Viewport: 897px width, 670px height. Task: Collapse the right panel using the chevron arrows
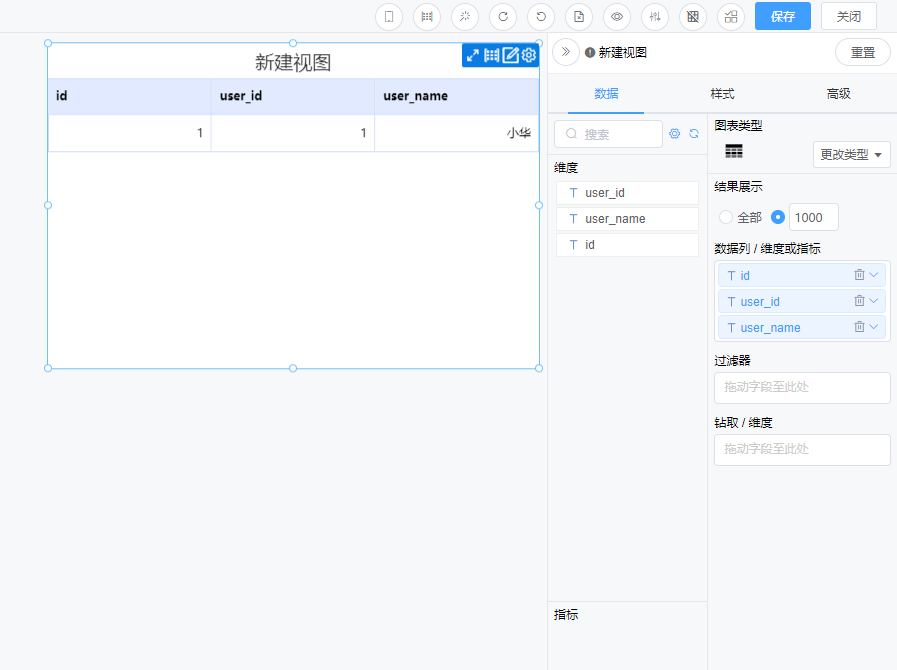[565, 52]
